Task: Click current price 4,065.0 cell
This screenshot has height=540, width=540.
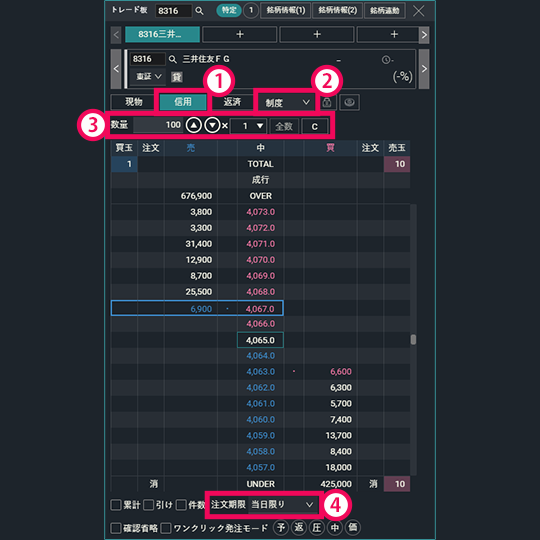Action: pyautogui.click(x=260, y=340)
